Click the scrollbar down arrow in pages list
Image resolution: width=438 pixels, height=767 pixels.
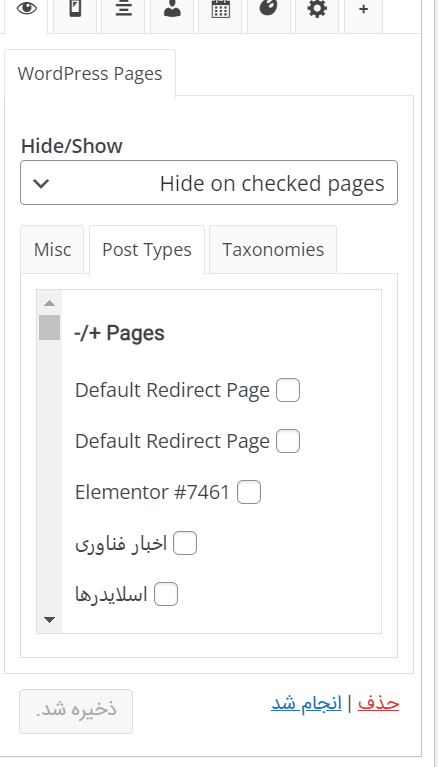click(49, 620)
